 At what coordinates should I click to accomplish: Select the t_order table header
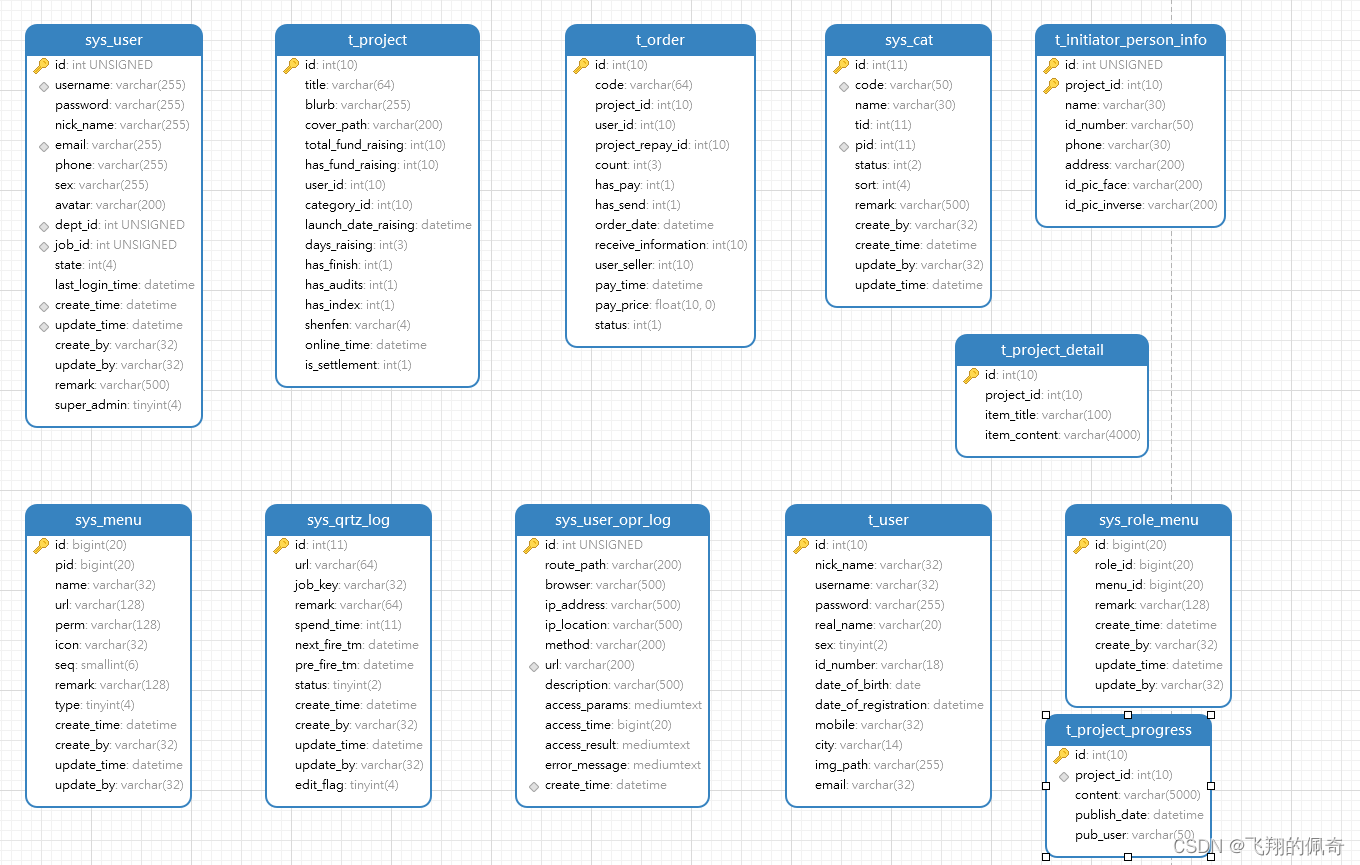660,40
